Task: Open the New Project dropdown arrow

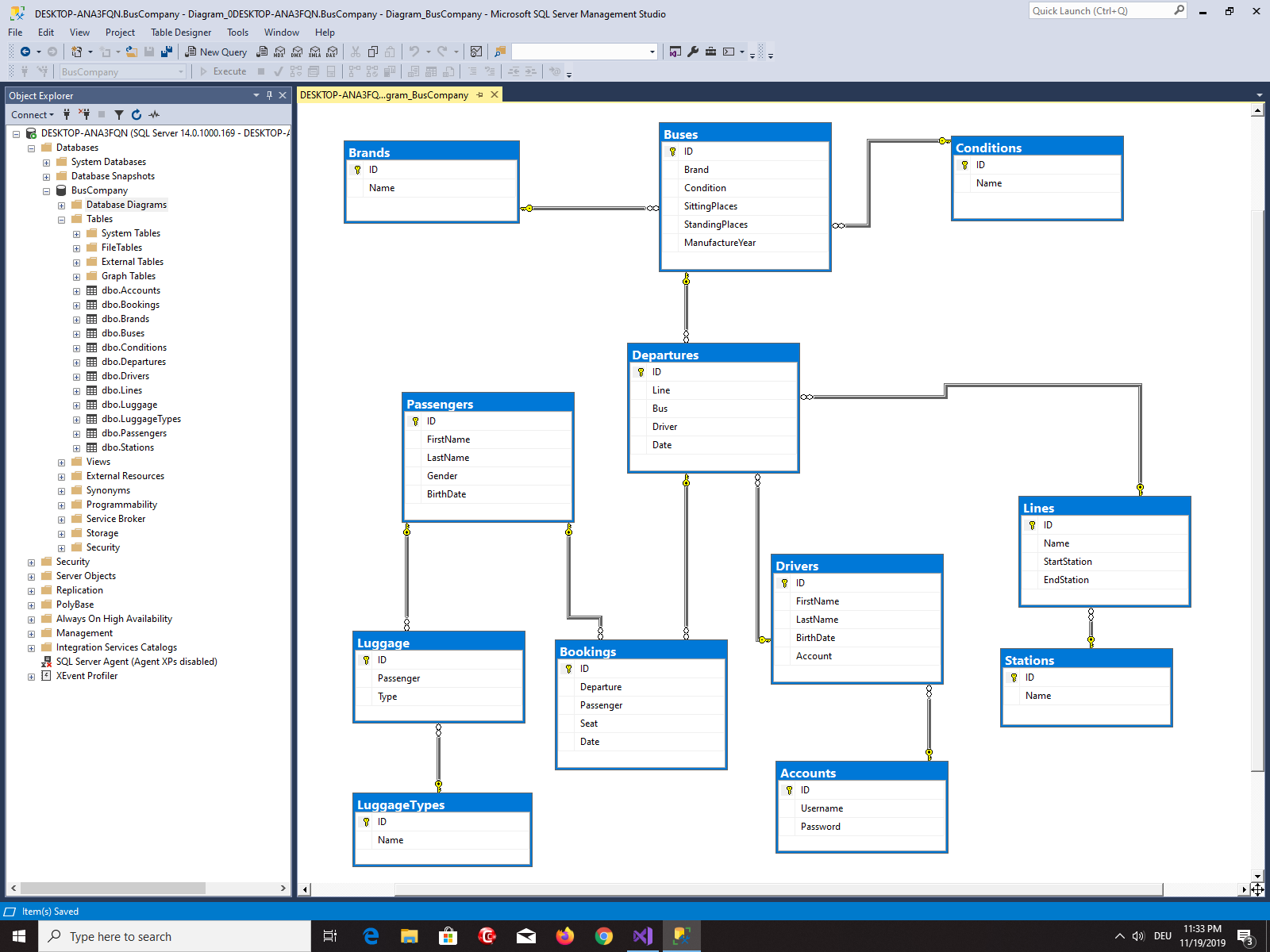Action: (90, 52)
